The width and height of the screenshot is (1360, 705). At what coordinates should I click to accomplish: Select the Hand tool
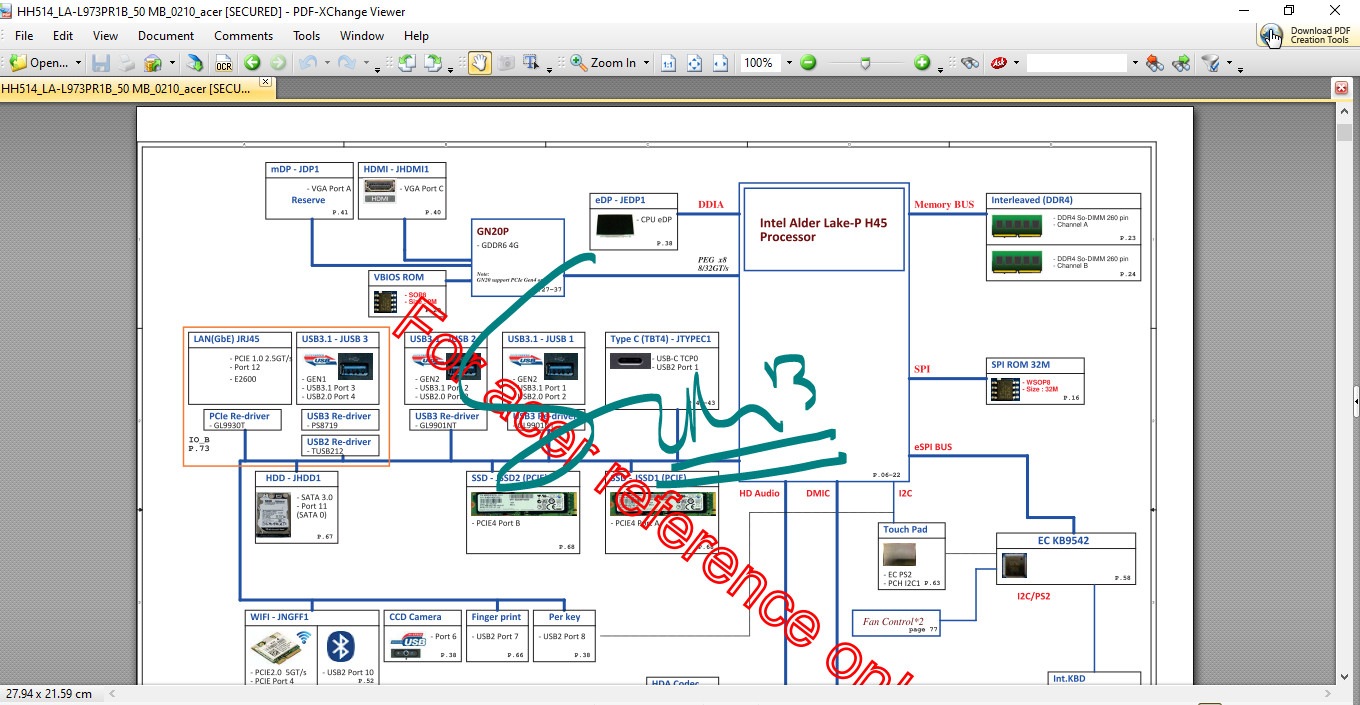coord(480,63)
